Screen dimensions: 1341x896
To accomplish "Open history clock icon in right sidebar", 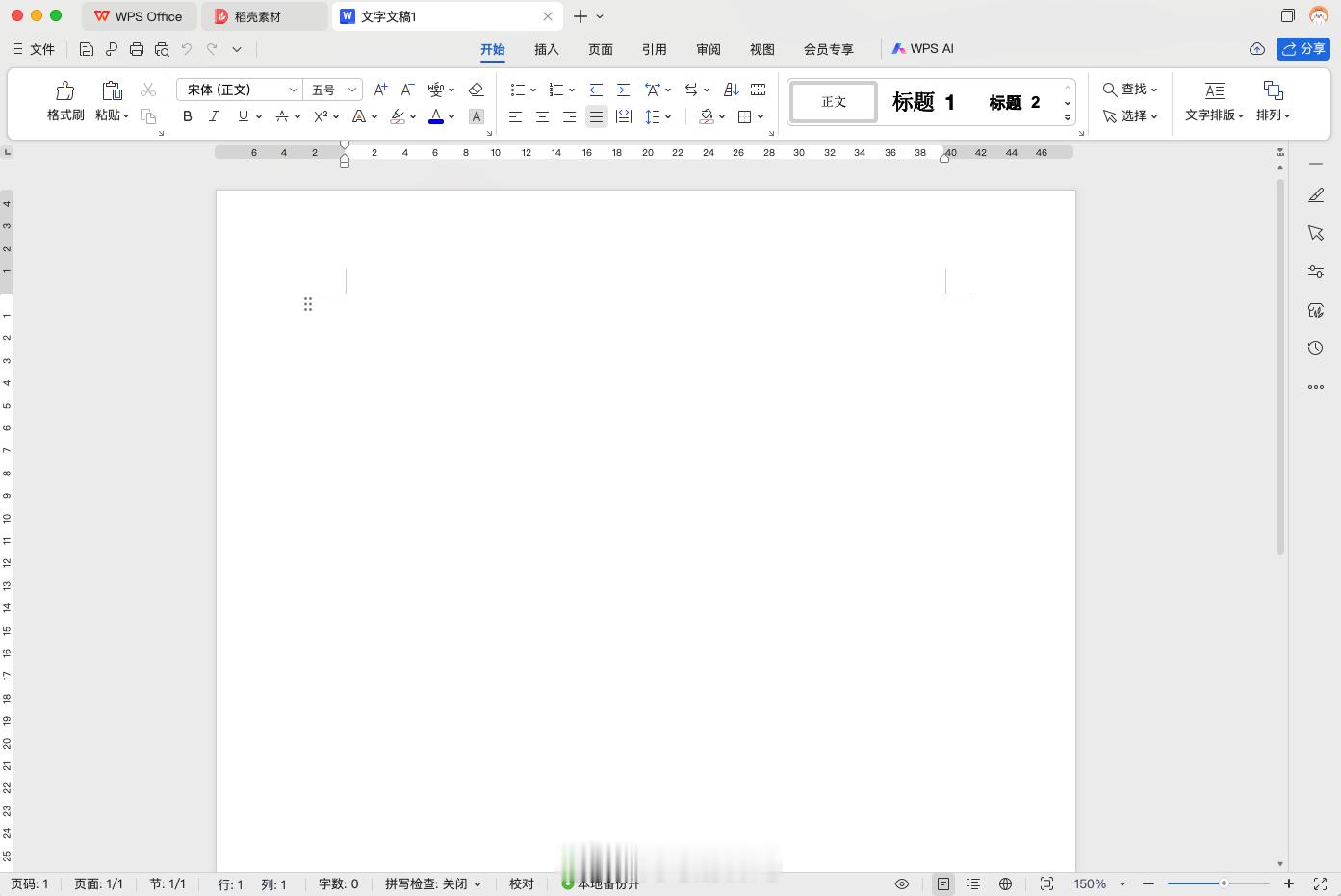I will [x=1316, y=348].
